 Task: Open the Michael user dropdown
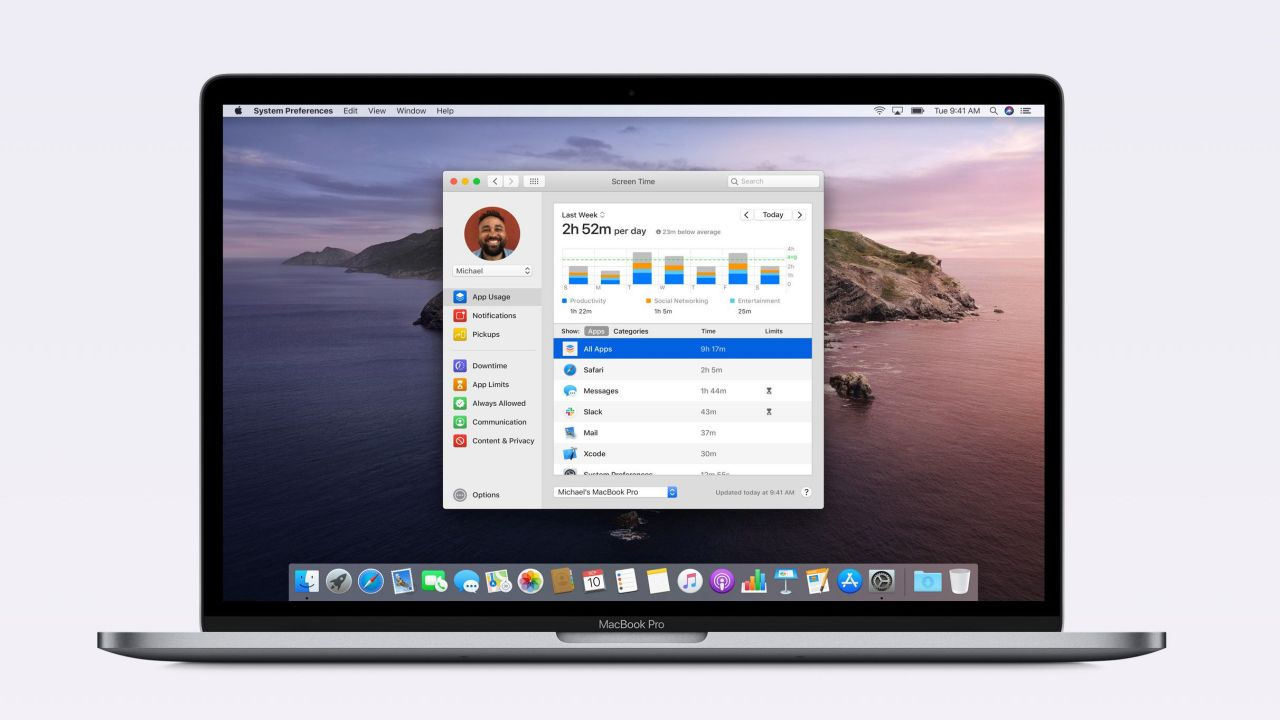[x=492, y=271]
